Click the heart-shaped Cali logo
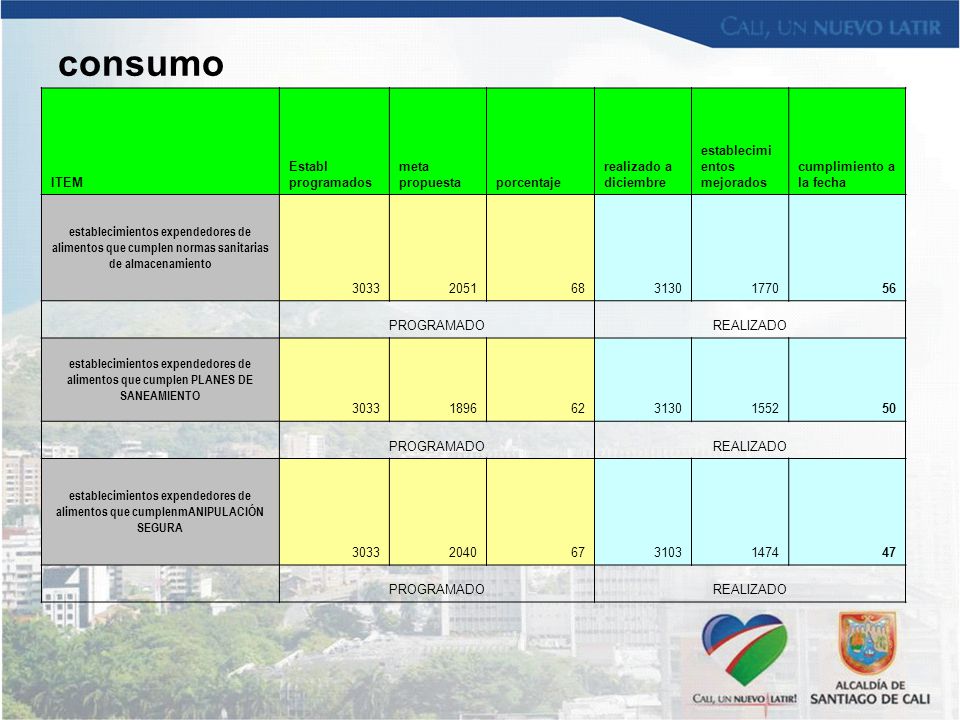This screenshot has height=720, width=960. point(744,650)
